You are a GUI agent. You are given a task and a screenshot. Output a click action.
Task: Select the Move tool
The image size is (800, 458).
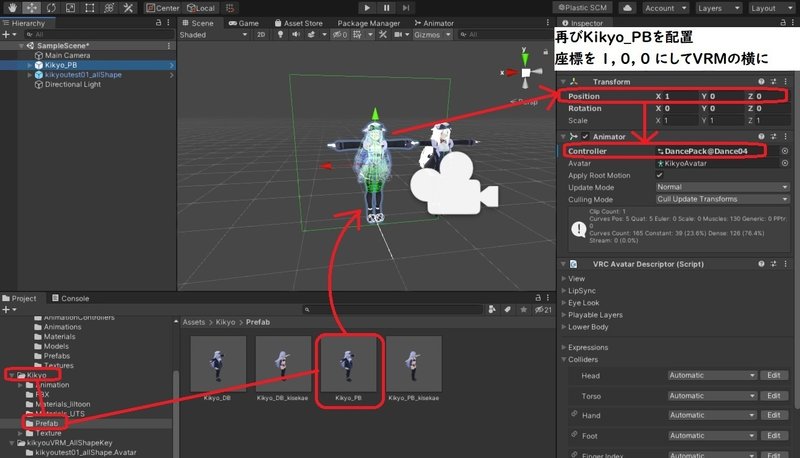coord(32,8)
